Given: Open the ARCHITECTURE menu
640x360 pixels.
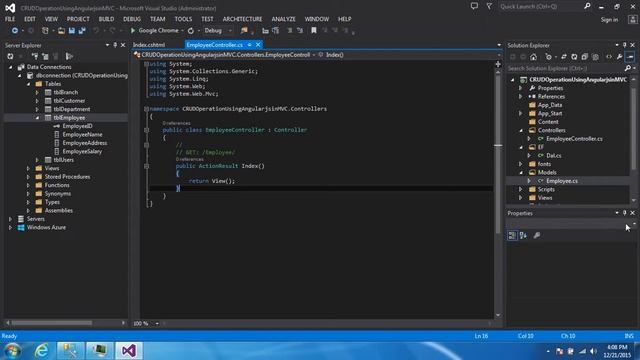Looking at the screenshot, I should pyautogui.click(x=242, y=19).
